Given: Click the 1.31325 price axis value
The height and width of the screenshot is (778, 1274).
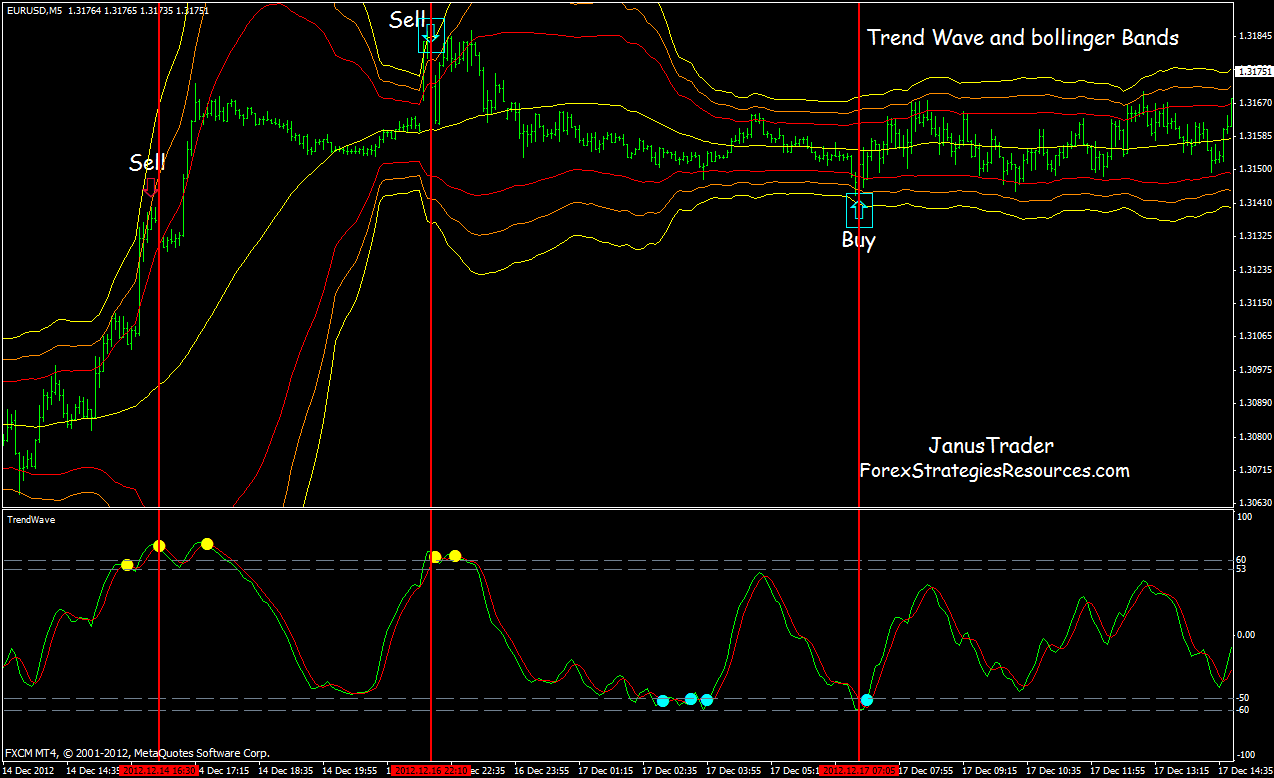Looking at the screenshot, I should [1254, 236].
